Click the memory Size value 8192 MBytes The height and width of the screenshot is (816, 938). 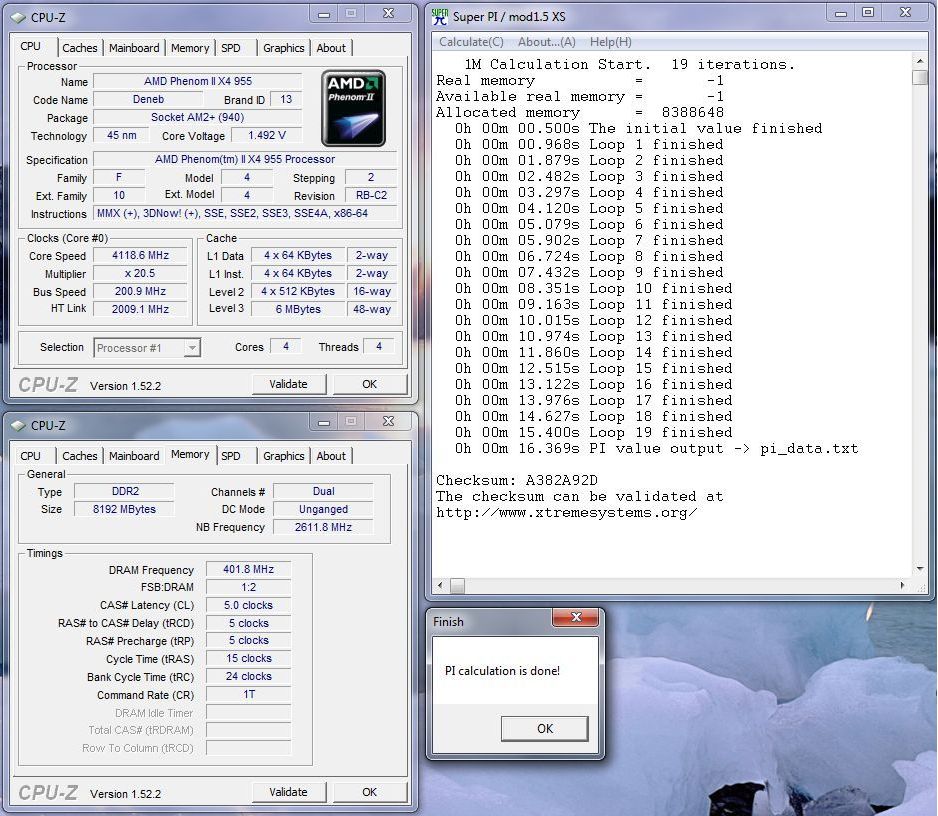coord(124,509)
